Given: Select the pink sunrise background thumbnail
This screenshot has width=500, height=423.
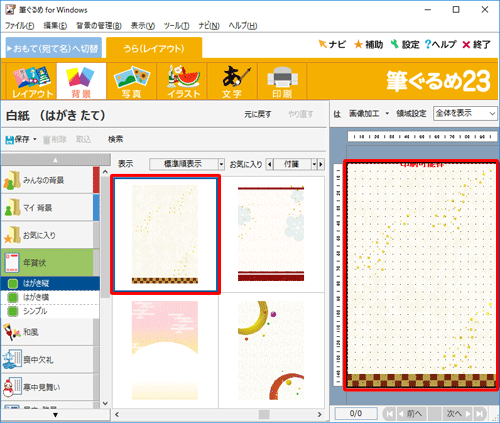Looking at the screenshot, I should (x=165, y=350).
